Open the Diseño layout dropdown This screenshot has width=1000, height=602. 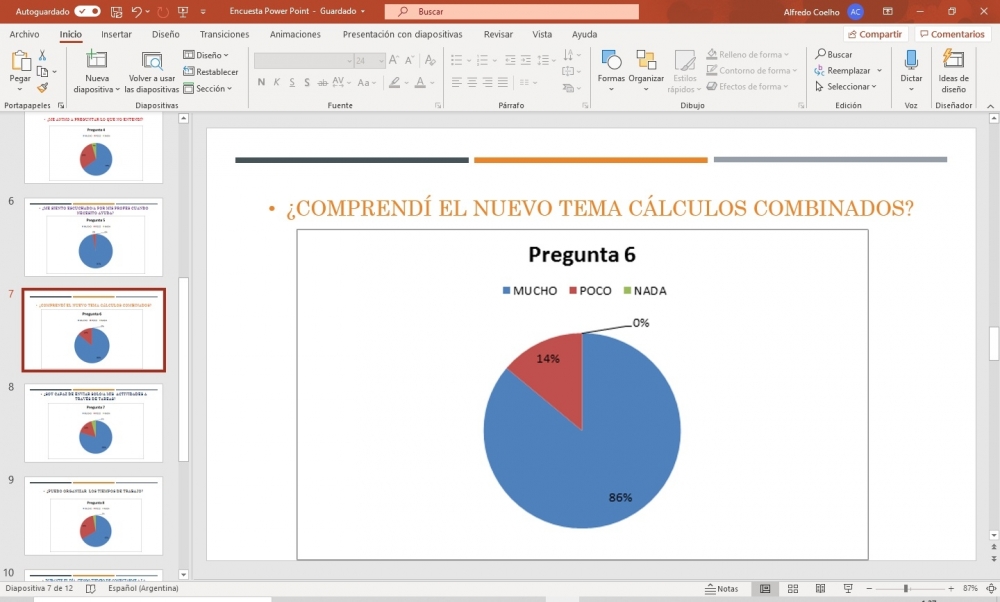click(206, 55)
